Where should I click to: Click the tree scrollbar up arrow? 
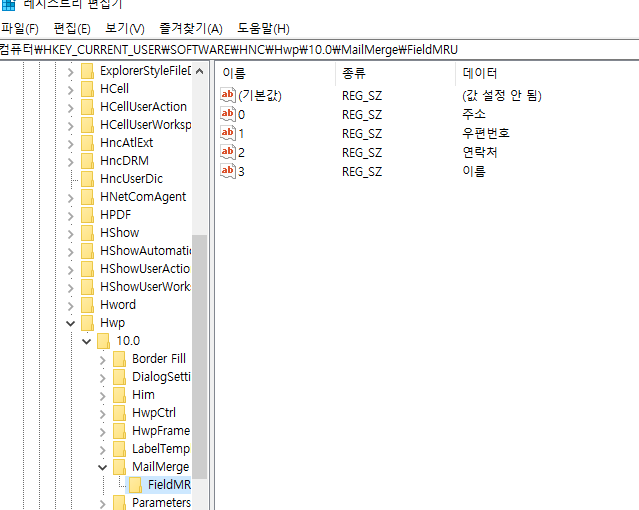click(199, 72)
